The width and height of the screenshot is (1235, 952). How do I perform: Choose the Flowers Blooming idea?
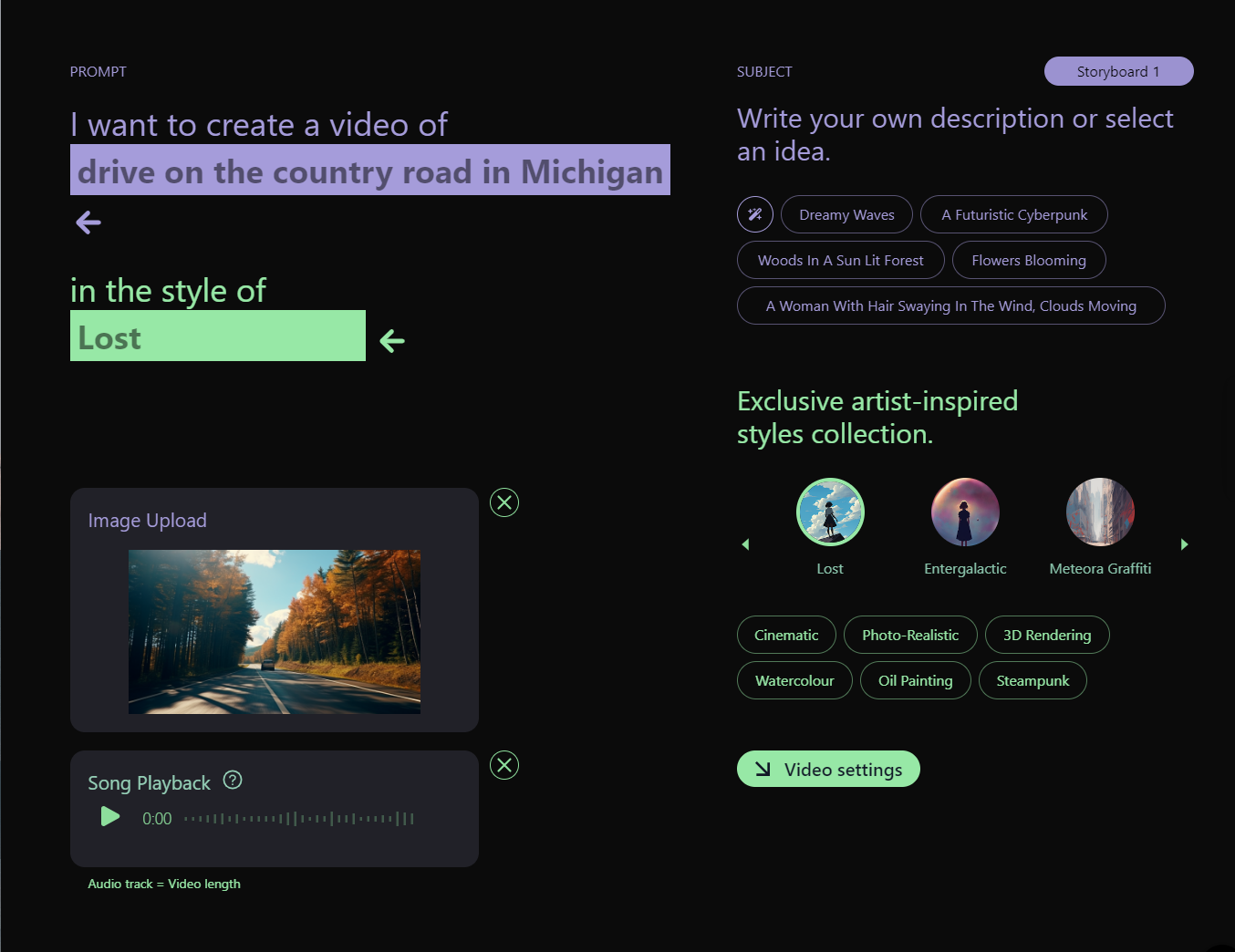(1029, 260)
